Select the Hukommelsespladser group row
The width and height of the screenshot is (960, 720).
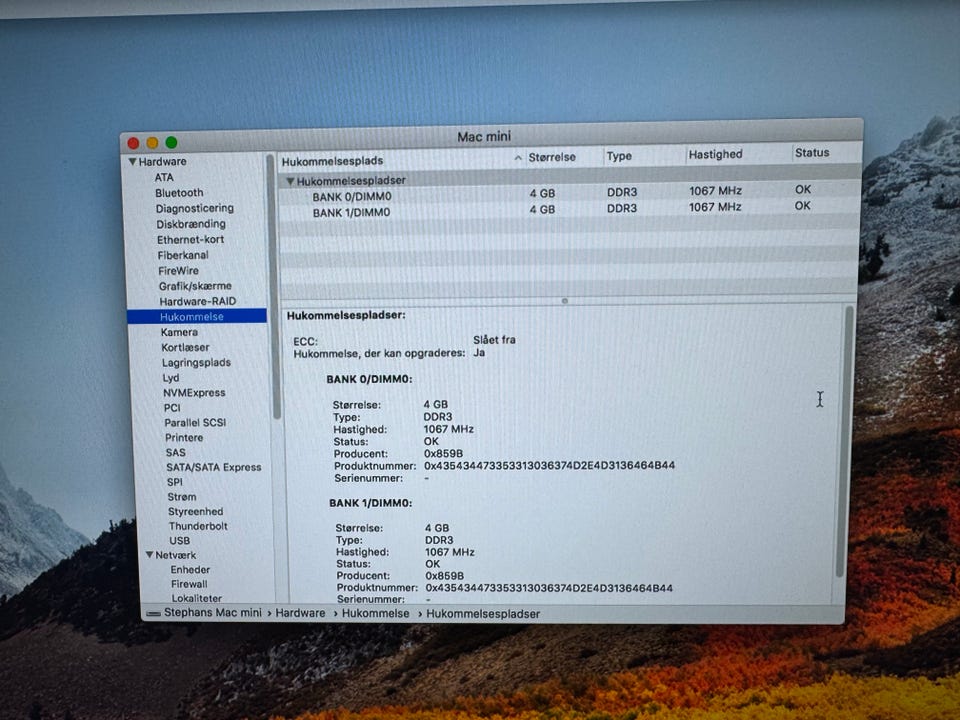[569, 178]
